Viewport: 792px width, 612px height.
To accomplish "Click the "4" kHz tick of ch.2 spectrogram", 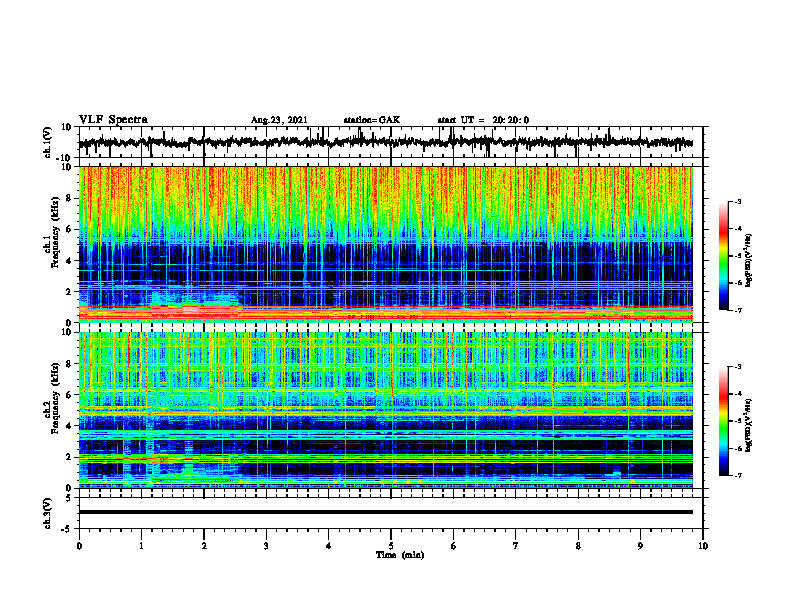I will [x=69, y=426].
